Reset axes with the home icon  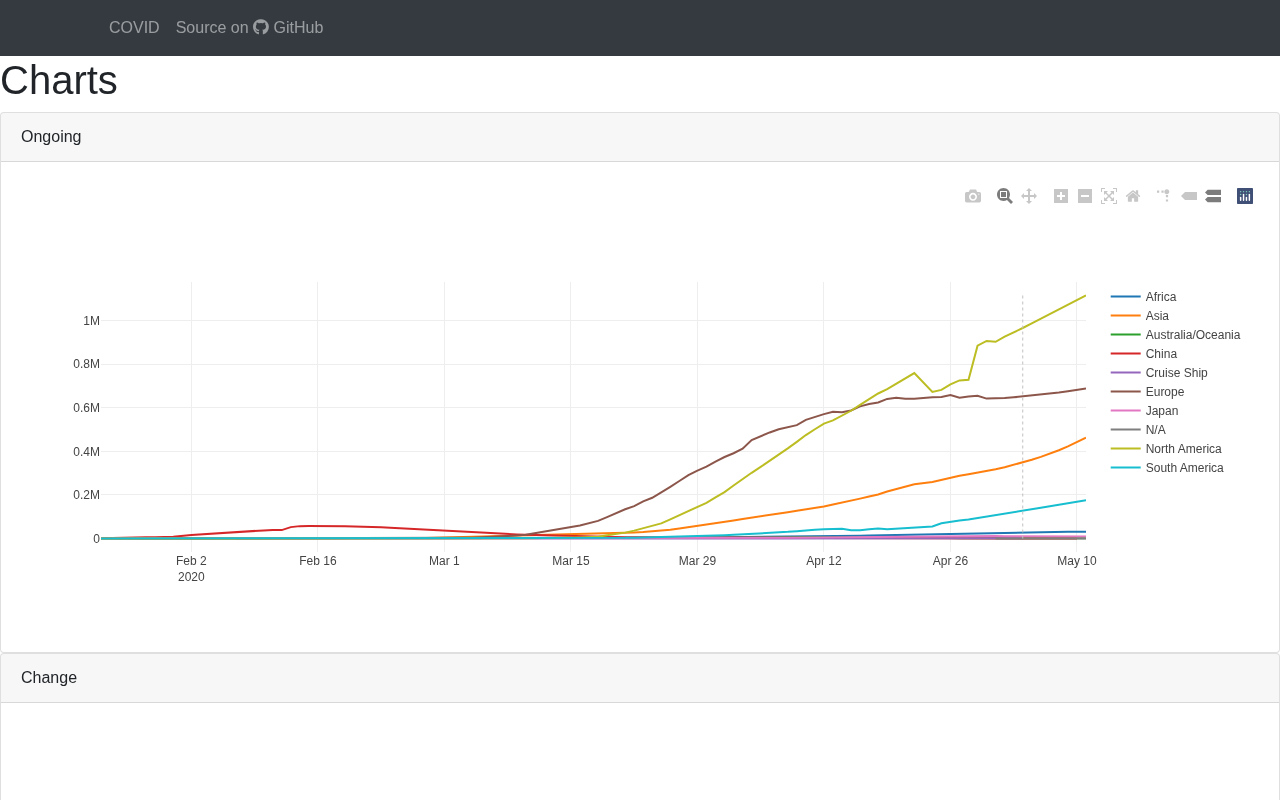click(1133, 196)
